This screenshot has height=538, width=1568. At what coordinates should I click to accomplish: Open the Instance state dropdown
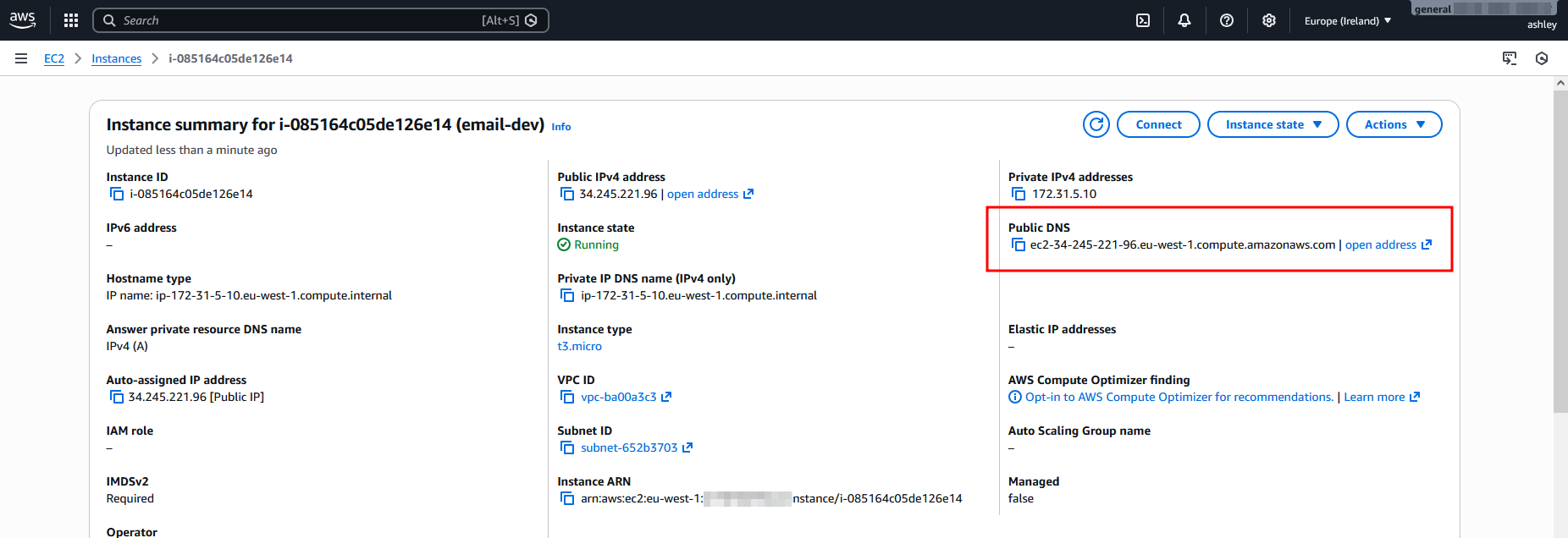click(1273, 124)
